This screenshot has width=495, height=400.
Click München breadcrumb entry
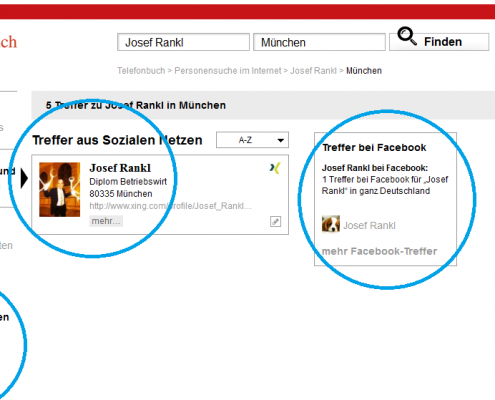(364, 71)
